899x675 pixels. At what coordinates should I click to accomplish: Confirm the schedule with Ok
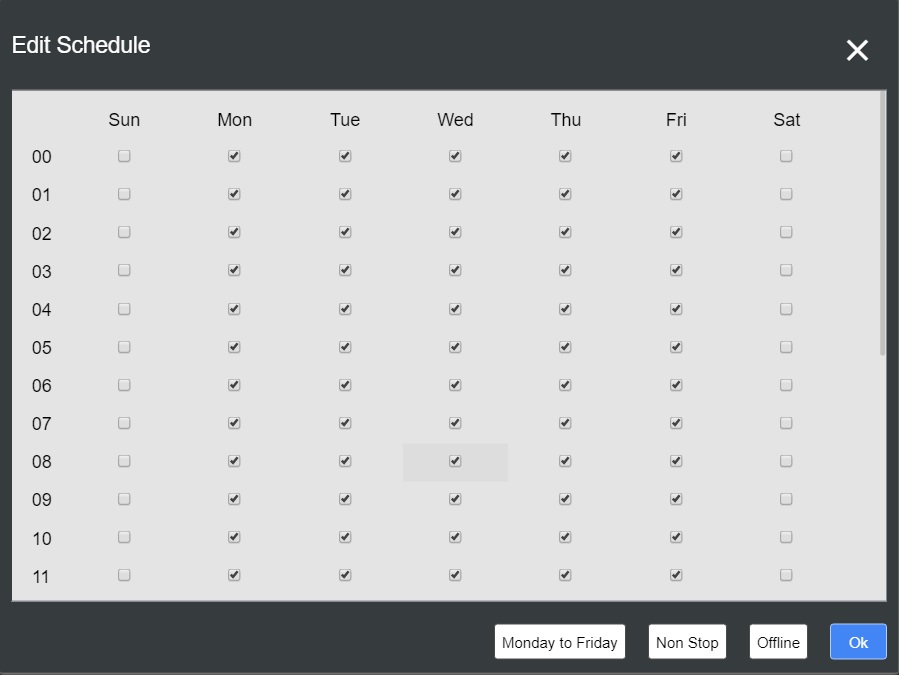pos(857,641)
